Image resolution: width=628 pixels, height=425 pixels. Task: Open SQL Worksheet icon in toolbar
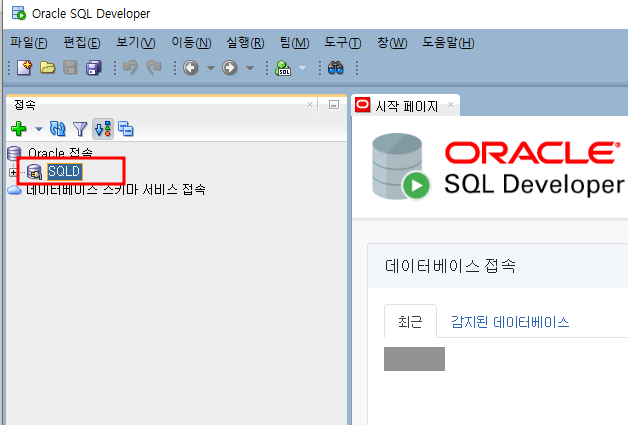tap(283, 68)
